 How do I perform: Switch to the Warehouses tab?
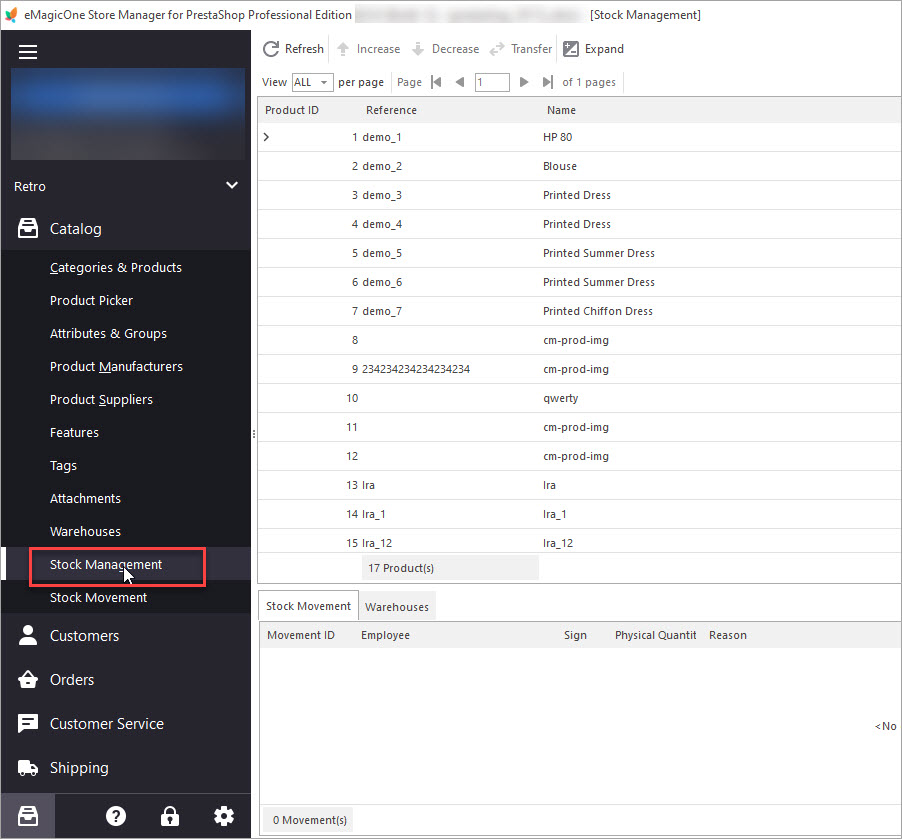pyautogui.click(x=397, y=607)
